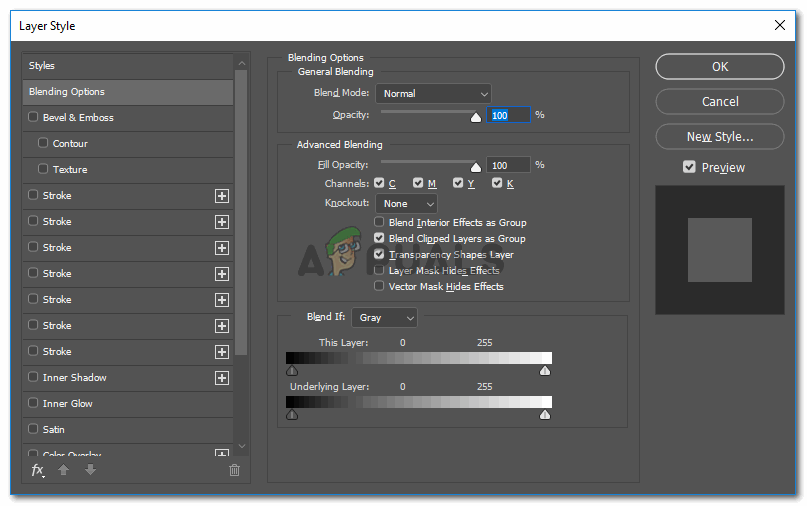Click the plus icon on the last Stroke row

[222, 352]
